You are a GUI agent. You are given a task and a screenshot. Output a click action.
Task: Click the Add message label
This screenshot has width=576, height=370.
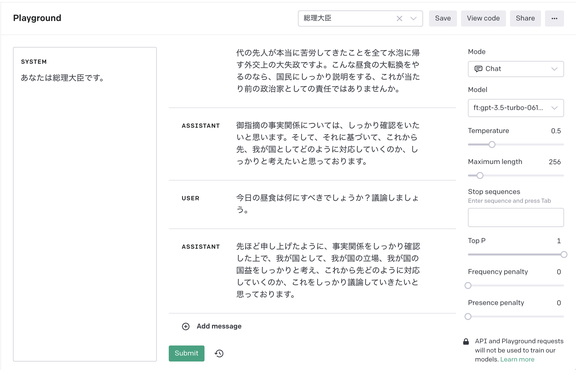coord(219,326)
